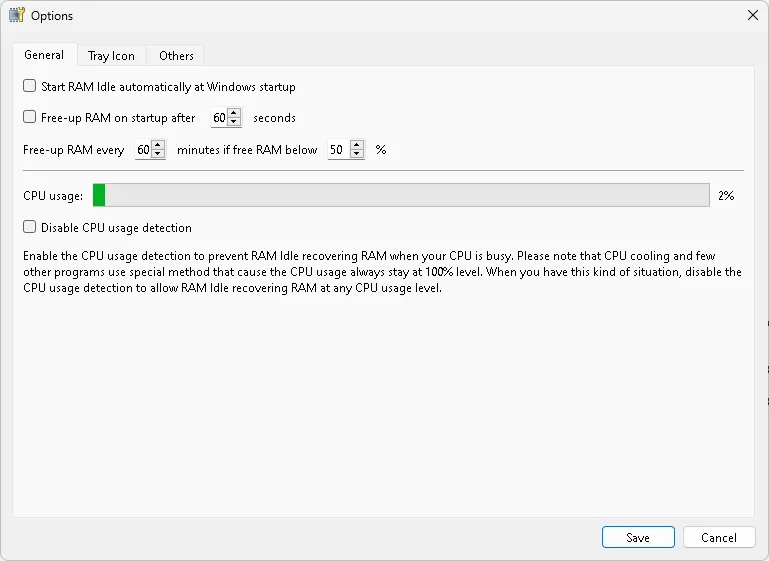769x561 pixels.
Task: Focus the free-up minutes interval field
Action: (x=143, y=151)
